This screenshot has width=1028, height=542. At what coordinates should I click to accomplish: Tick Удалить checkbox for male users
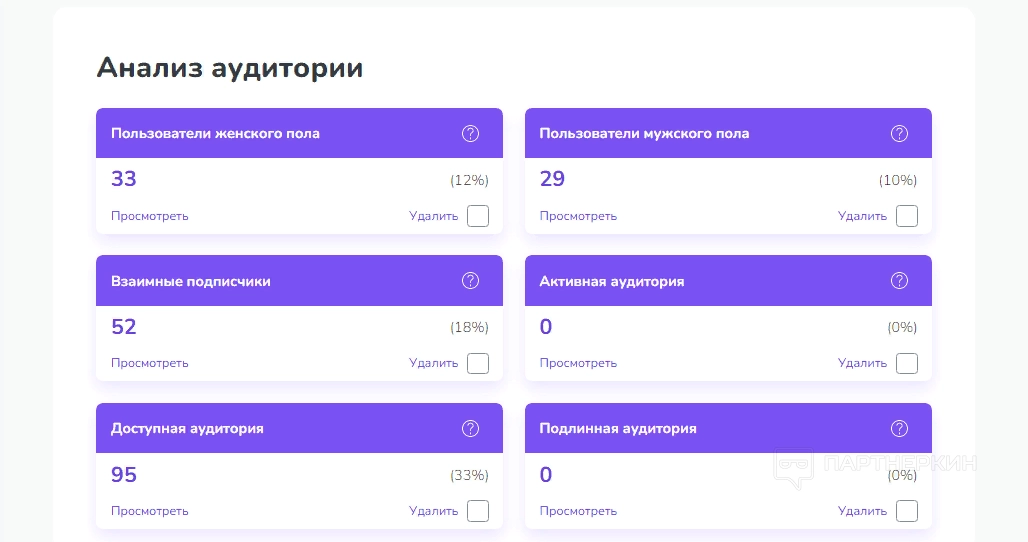tap(906, 216)
